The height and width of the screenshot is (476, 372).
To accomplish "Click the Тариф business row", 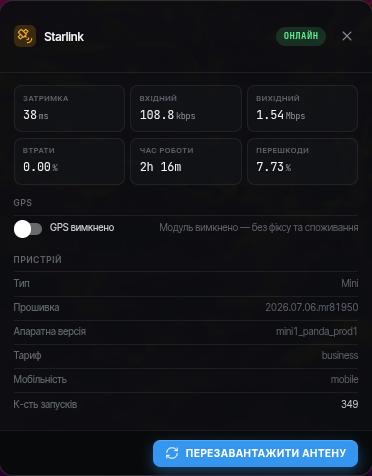I will click(x=186, y=356).
